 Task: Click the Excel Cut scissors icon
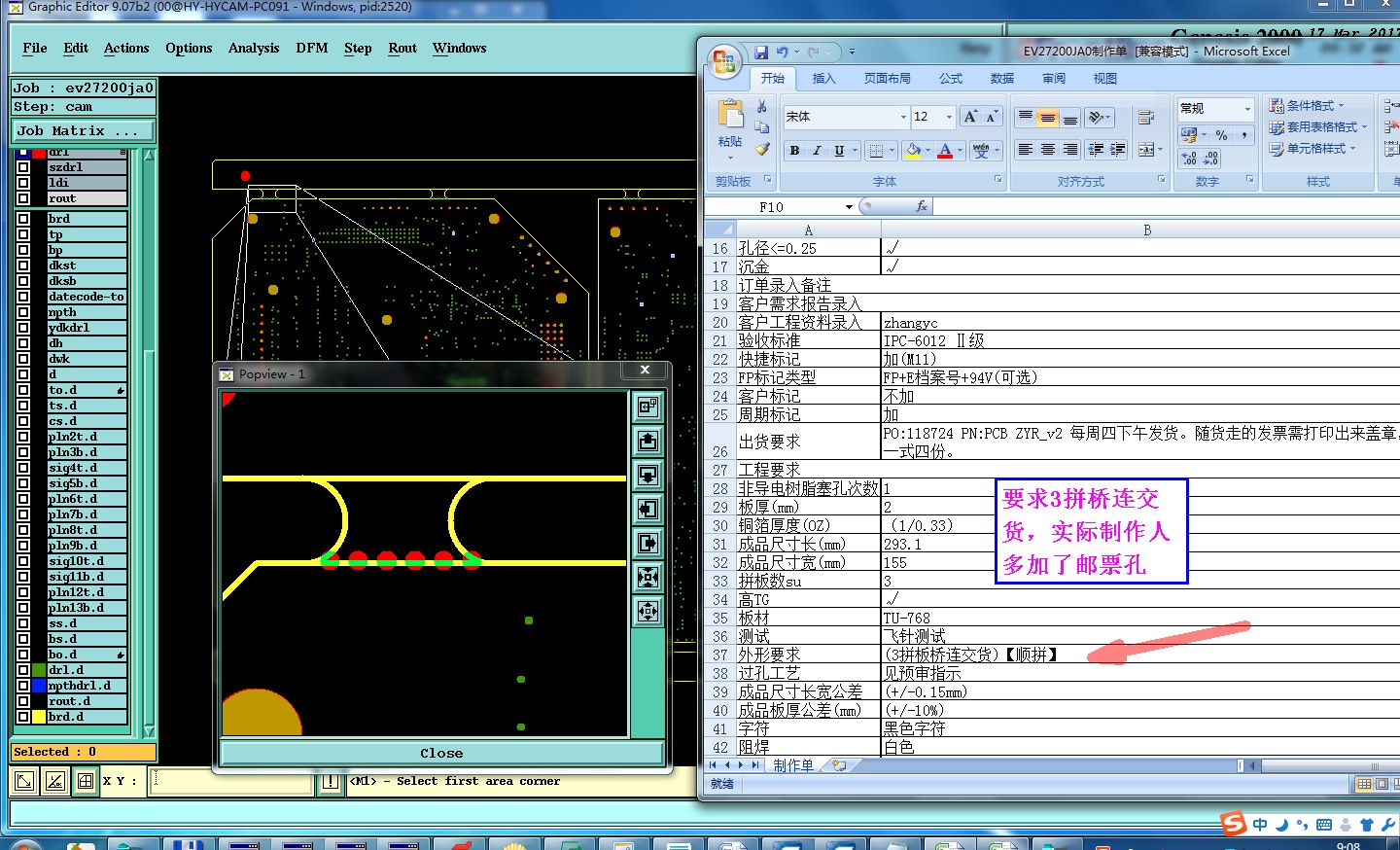coord(762,106)
